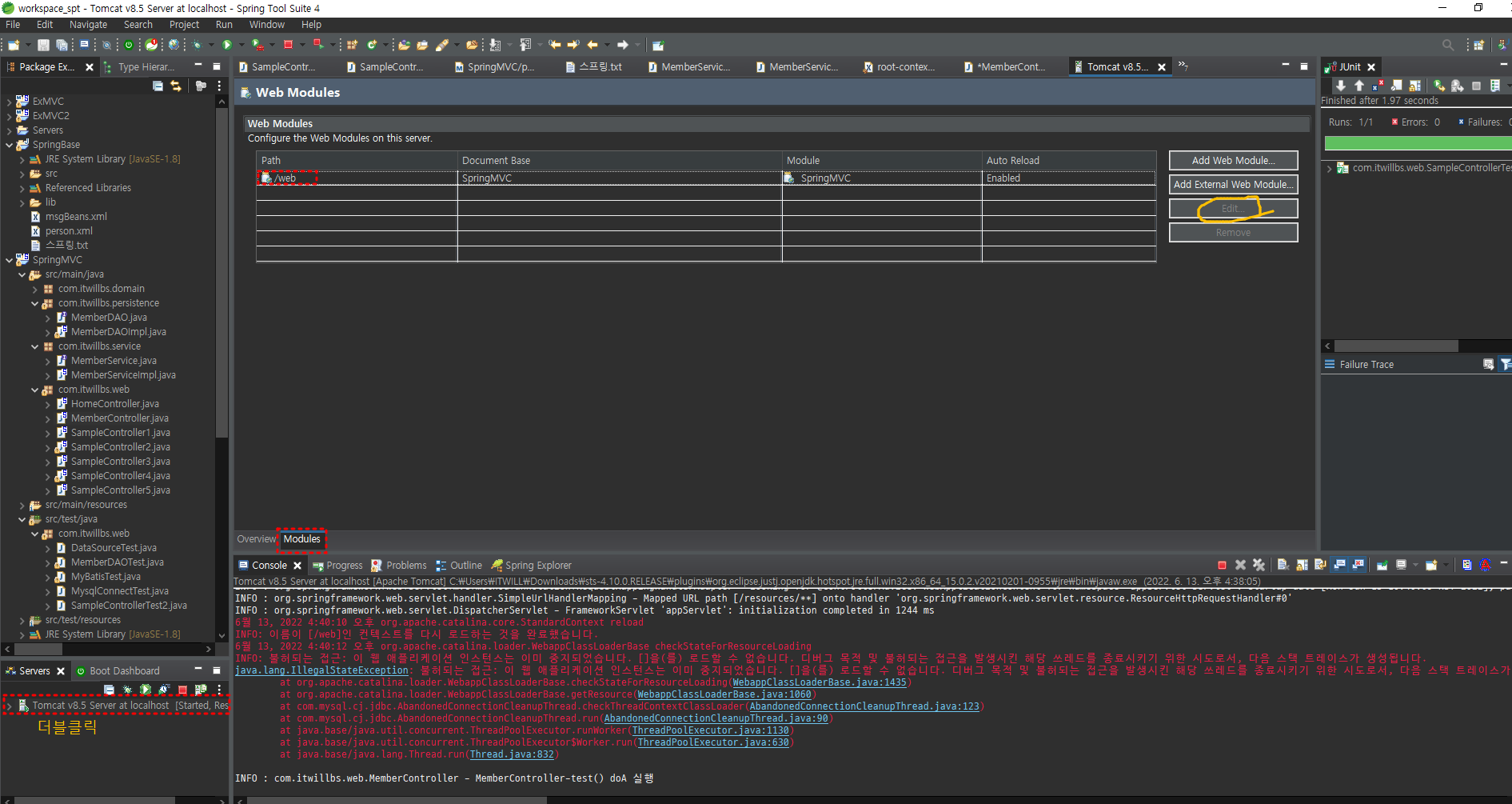The width and height of the screenshot is (1512, 804).
Task: Click JUnit Next Failure down arrow icon
Action: click(1341, 85)
